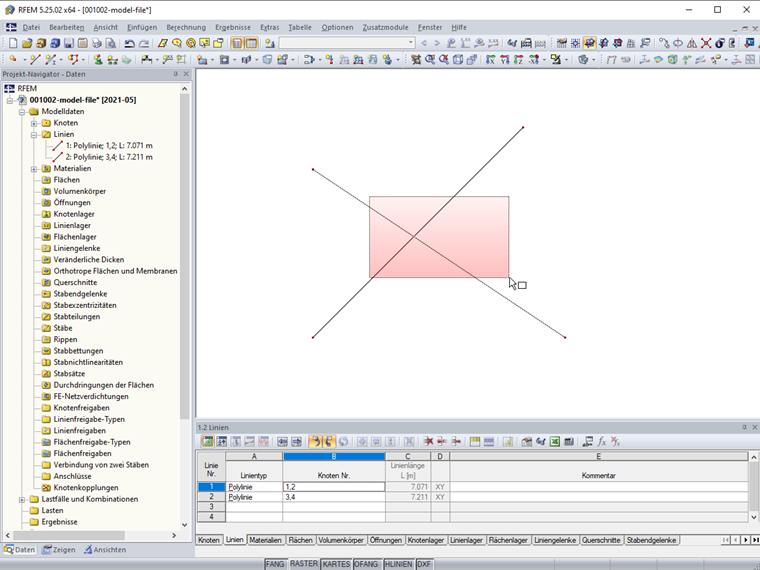The image size is (760, 570).
Task: Expand the Materialien folder
Action: pyautogui.click(x=34, y=169)
